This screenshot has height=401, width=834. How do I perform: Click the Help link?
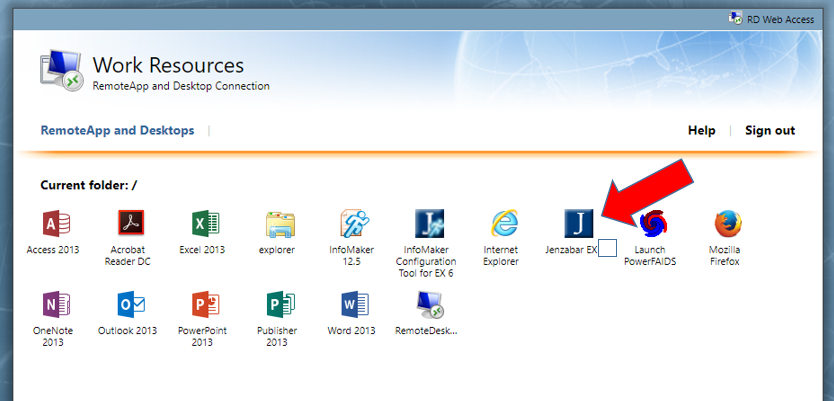click(701, 130)
